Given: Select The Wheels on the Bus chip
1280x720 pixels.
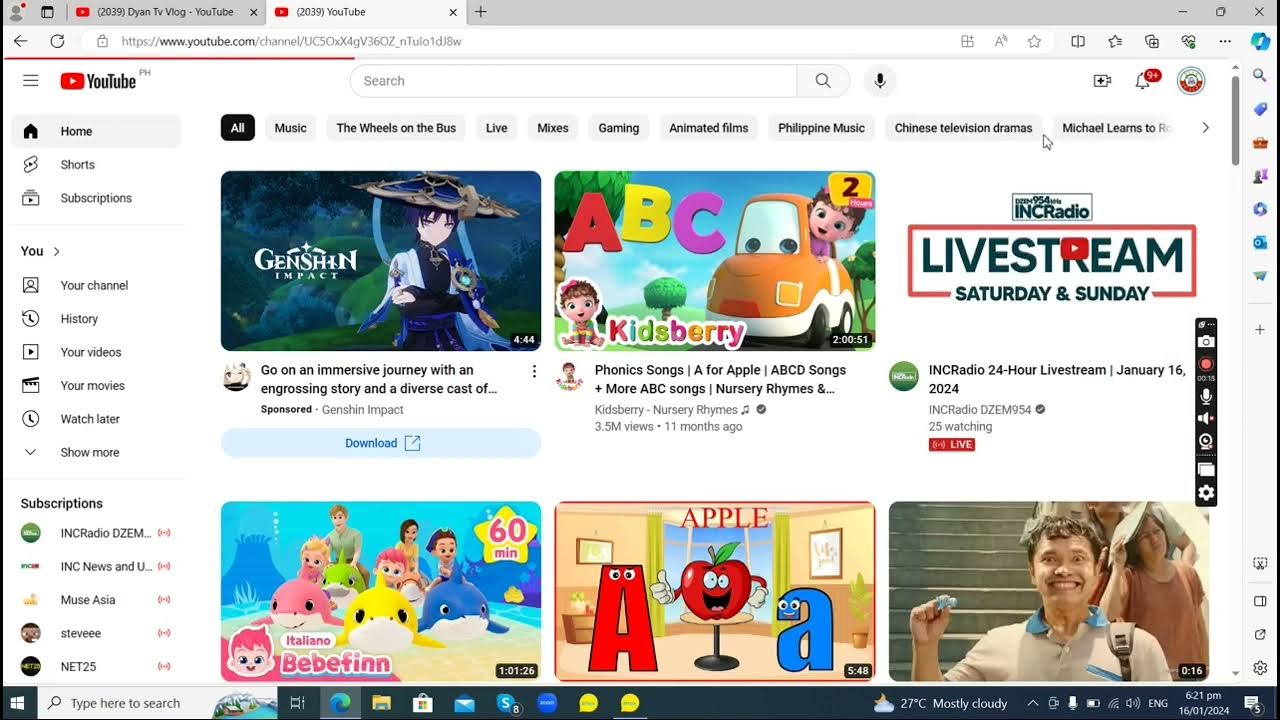Looking at the screenshot, I should coord(396,128).
